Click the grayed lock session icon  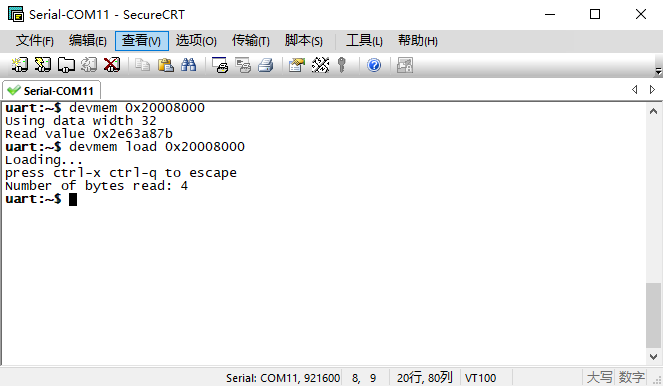[405, 65]
